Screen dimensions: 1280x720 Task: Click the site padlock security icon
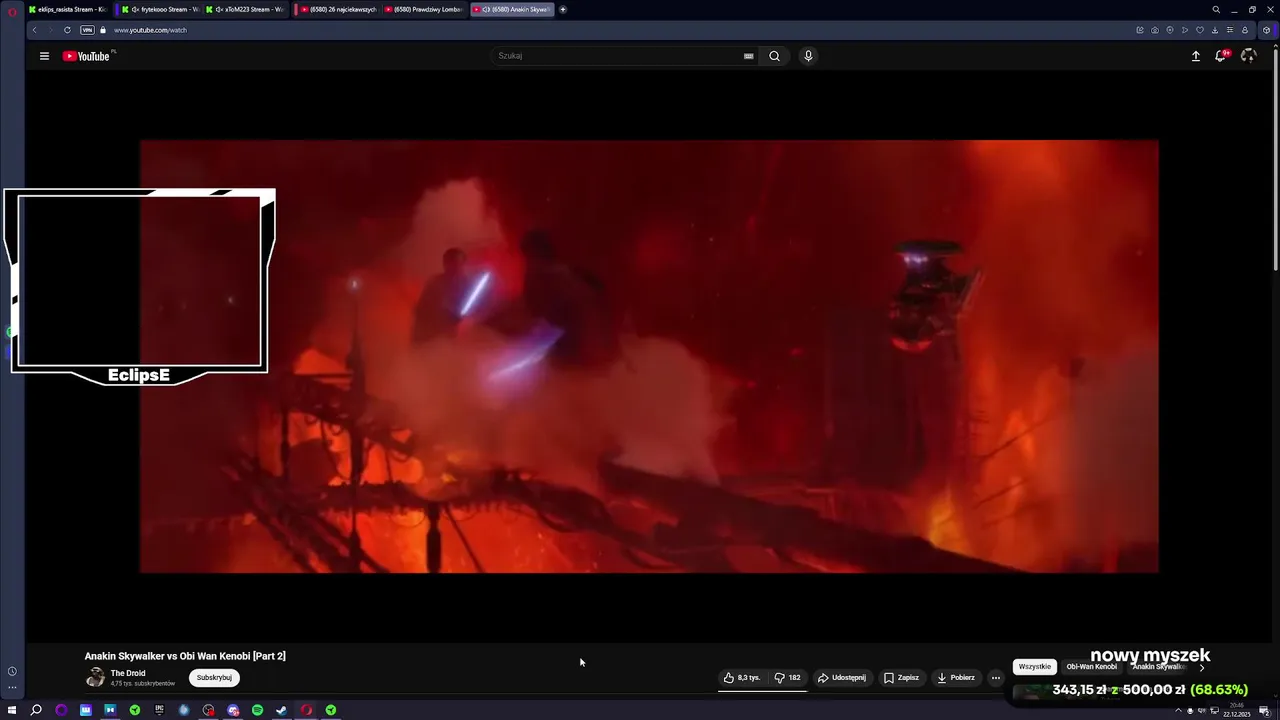[x=102, y=30]
